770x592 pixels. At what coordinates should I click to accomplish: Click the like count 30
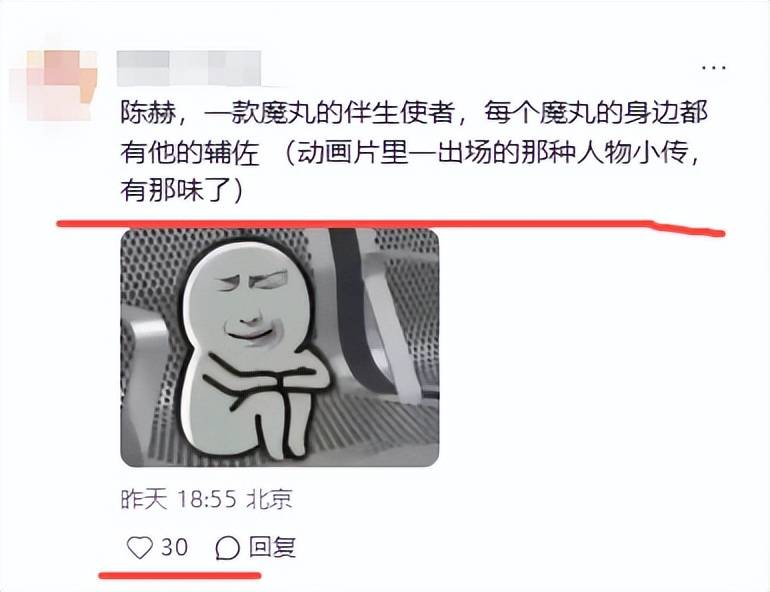point(175,547)
